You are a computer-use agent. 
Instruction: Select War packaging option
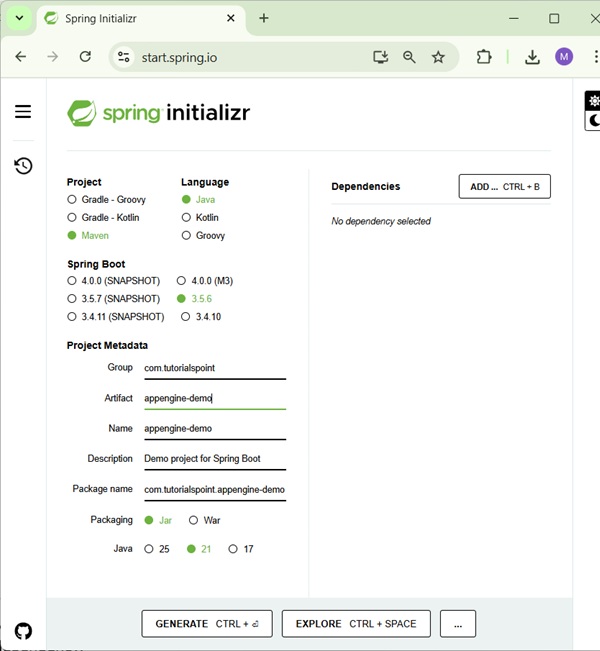coord(194,520)
